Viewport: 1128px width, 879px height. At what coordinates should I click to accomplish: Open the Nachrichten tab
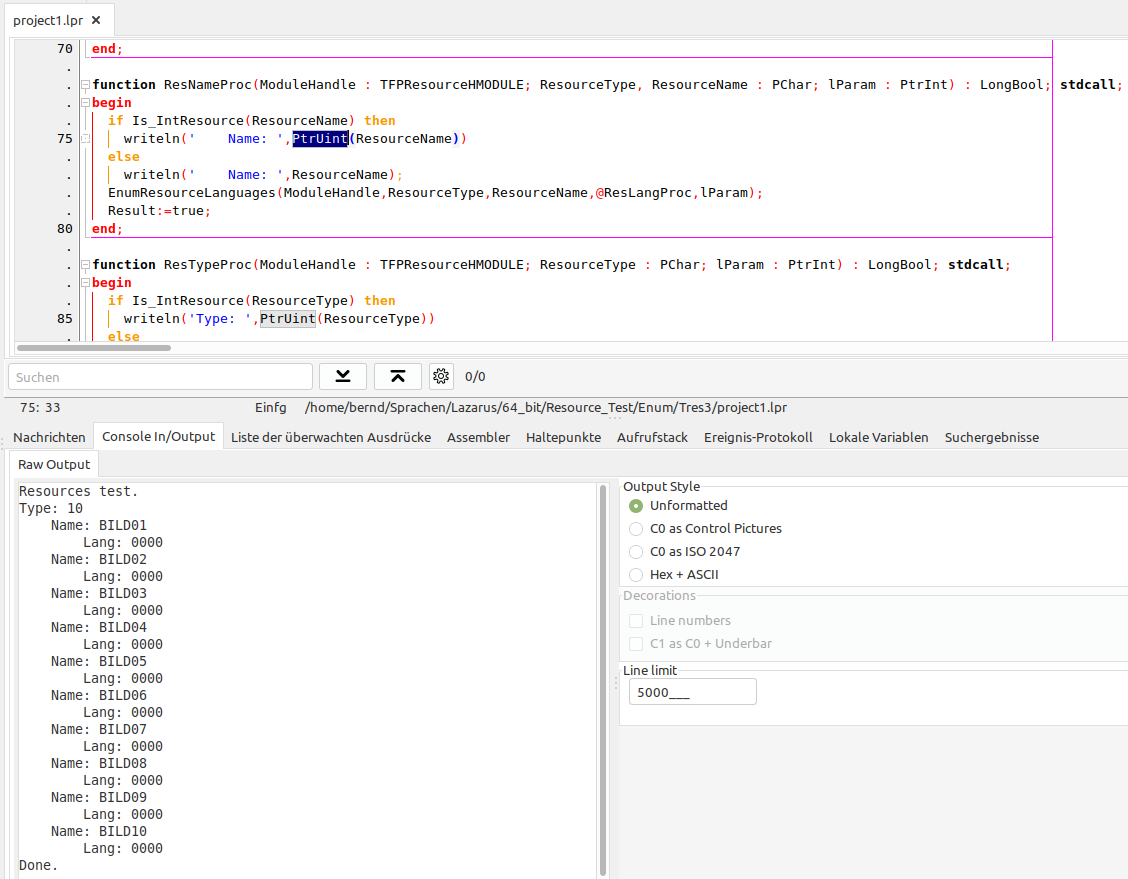click(x=49, y=437)
